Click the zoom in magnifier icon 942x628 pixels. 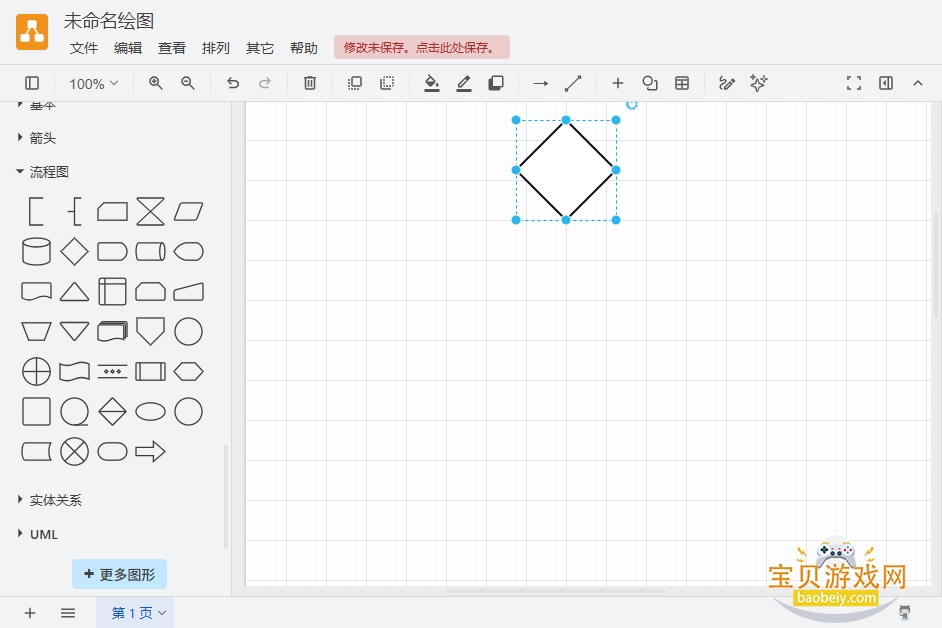point(156,83)
